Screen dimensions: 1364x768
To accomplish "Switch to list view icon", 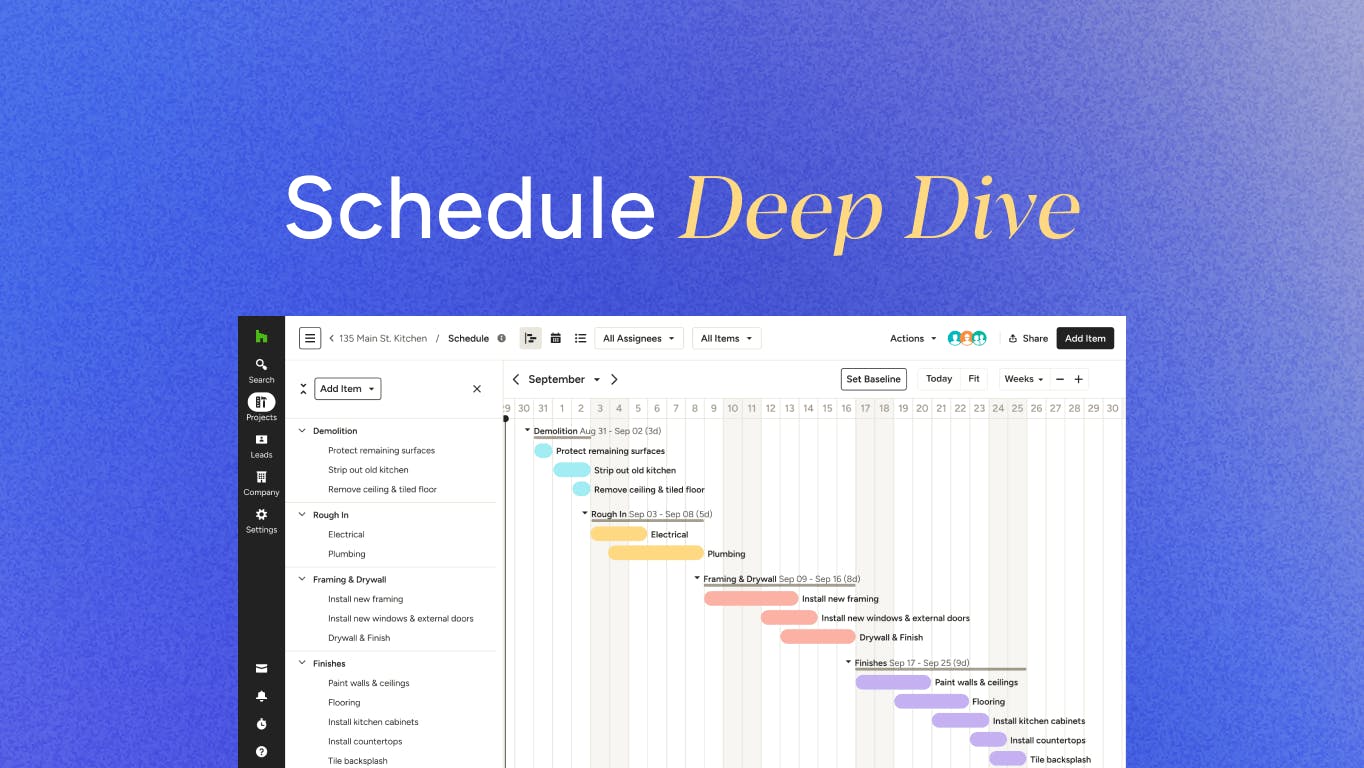I will tap(580, 338).
